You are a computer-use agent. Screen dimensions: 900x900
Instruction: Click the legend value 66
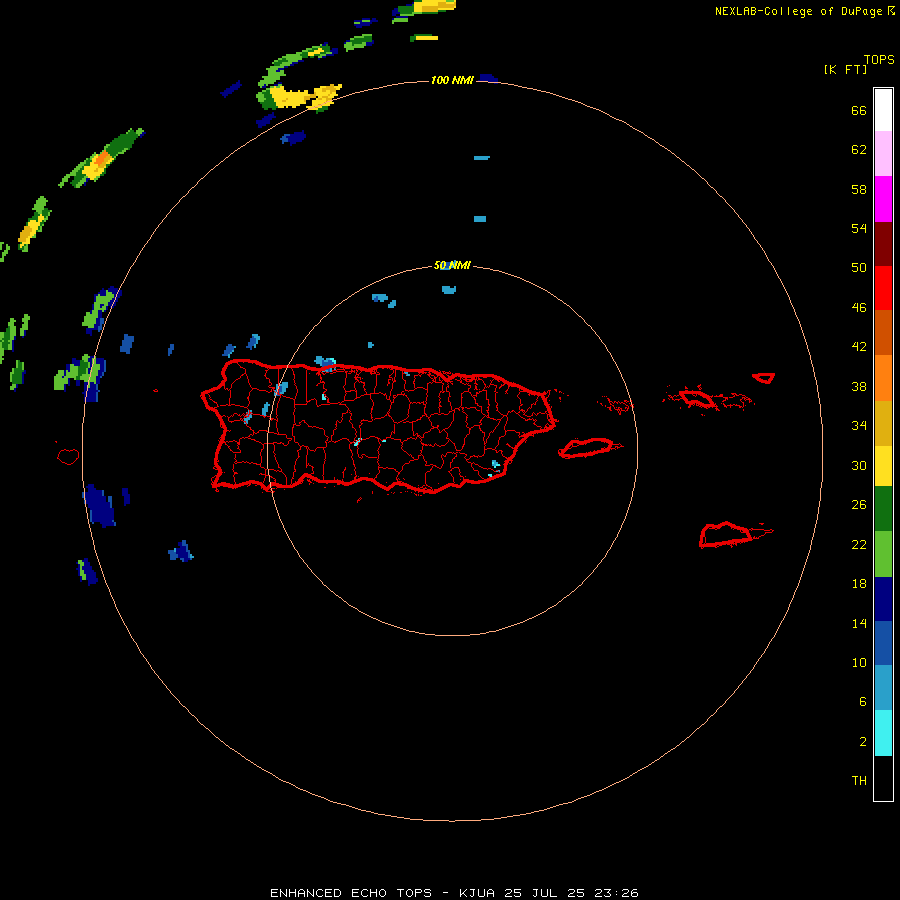(859, 110)
